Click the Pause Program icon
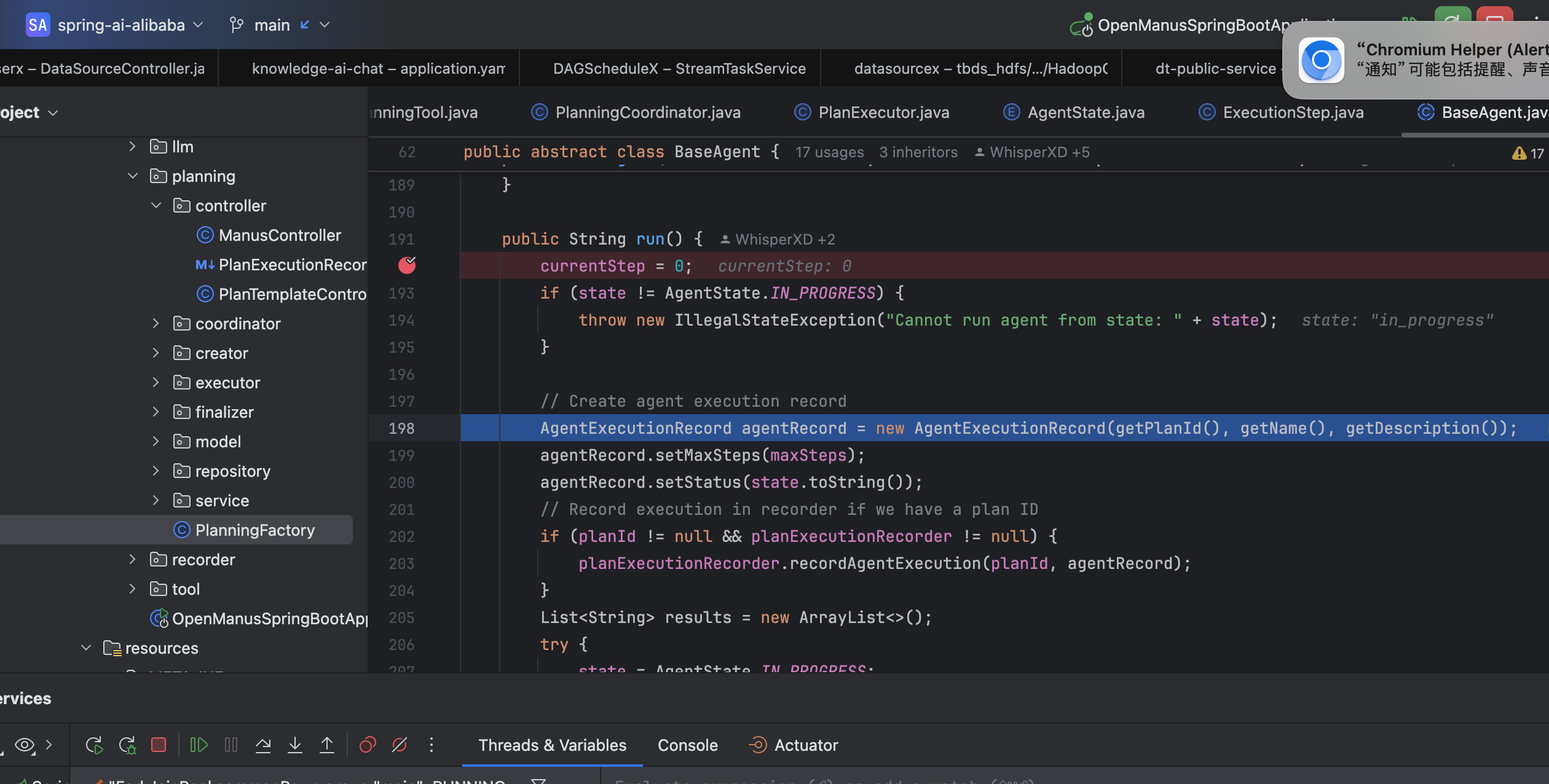 [231, 745]
